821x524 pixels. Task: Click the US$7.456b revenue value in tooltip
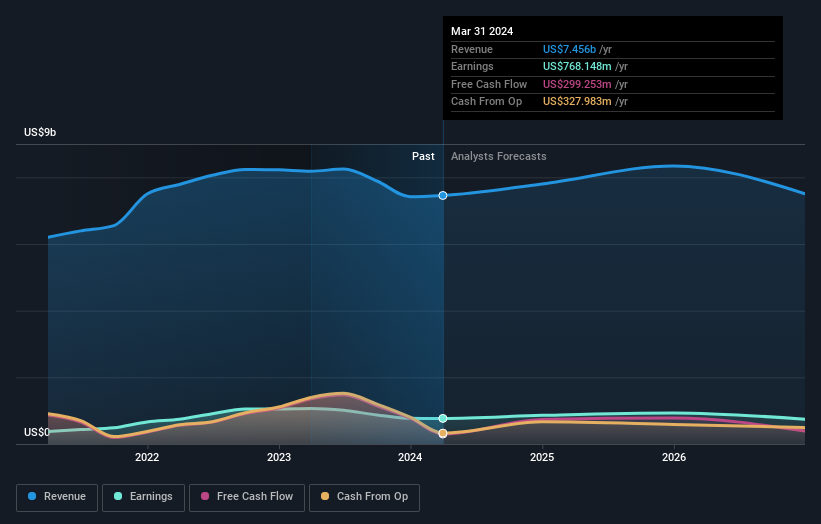569,49
